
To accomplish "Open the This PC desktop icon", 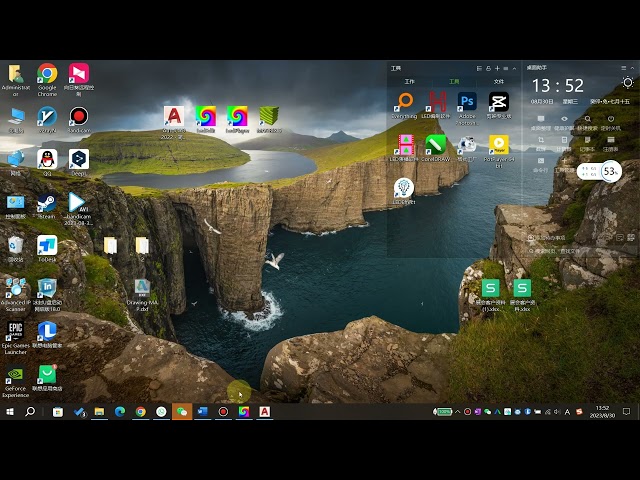I will (16, 116).
